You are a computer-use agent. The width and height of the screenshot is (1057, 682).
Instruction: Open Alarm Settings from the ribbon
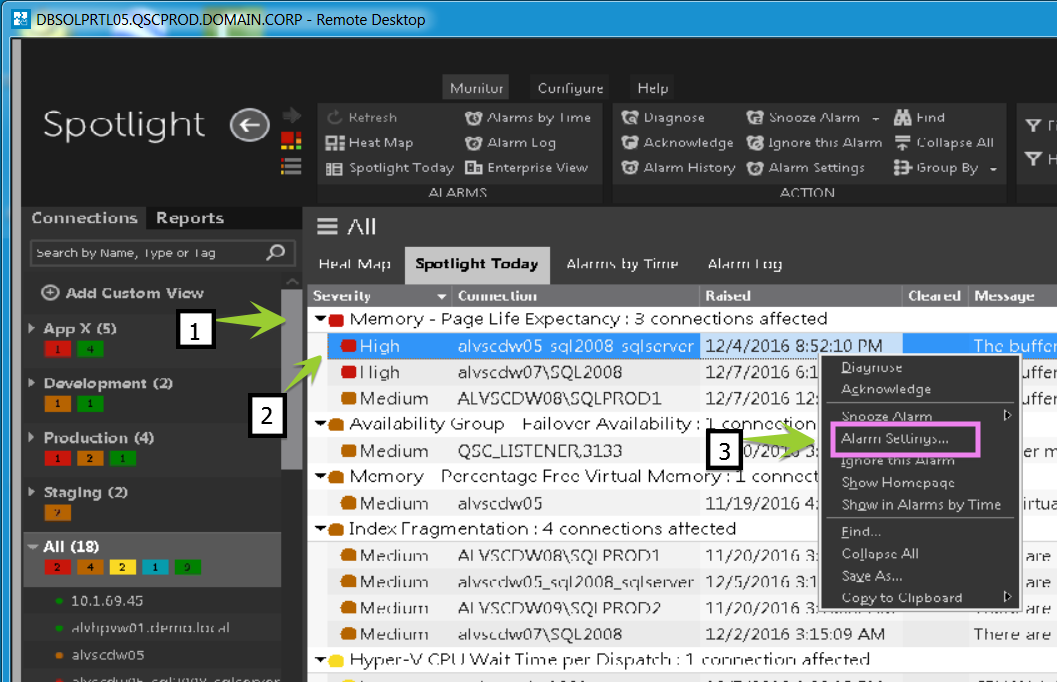click(806, 168)
